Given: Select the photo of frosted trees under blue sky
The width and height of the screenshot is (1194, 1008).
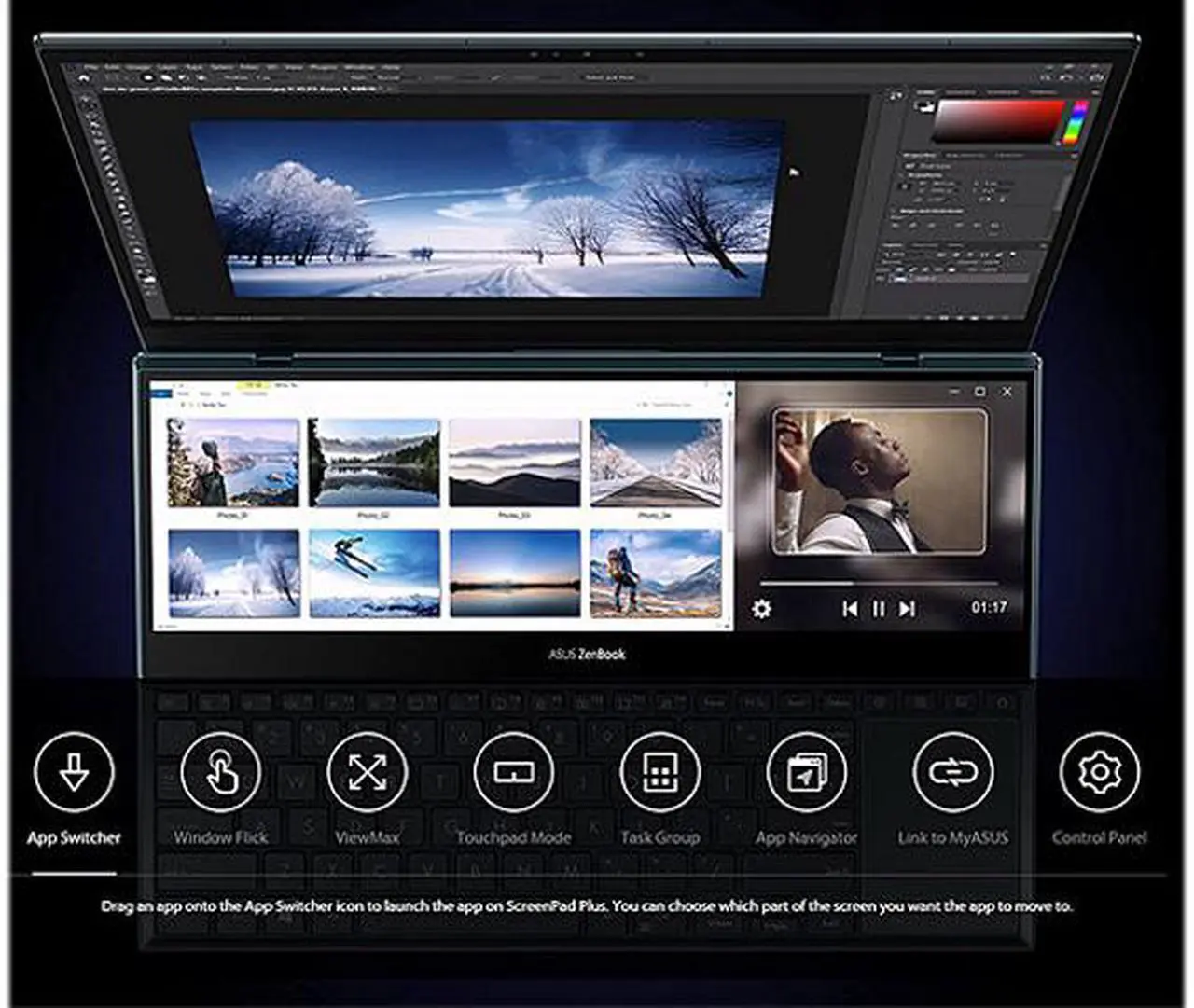Looking at the screenshot, I should (x=234, y=573).
